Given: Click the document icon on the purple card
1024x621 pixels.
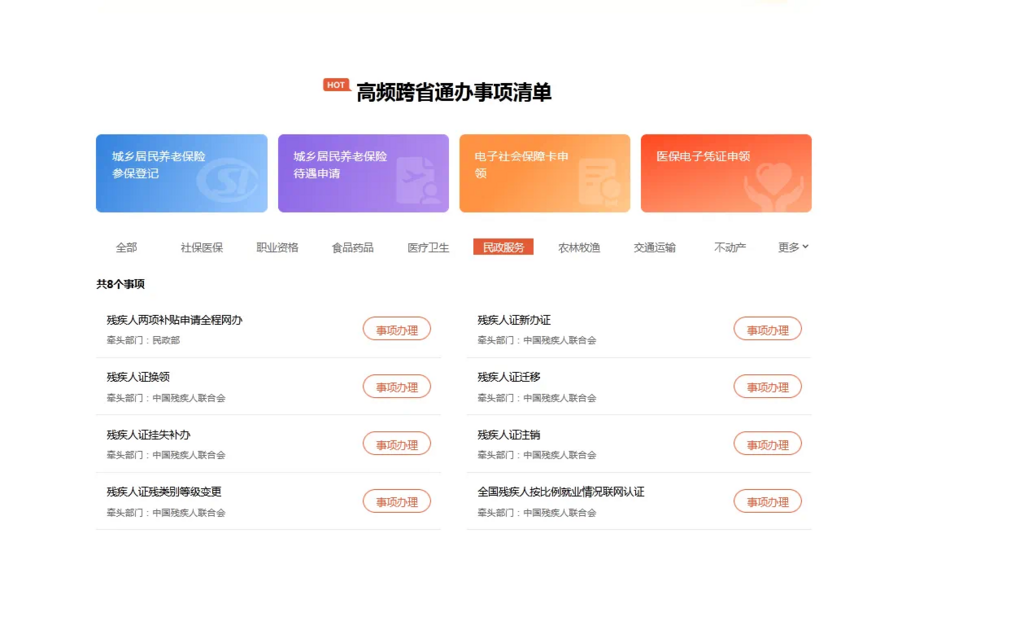Looking at the screenshot, I should tap(417, 181).
